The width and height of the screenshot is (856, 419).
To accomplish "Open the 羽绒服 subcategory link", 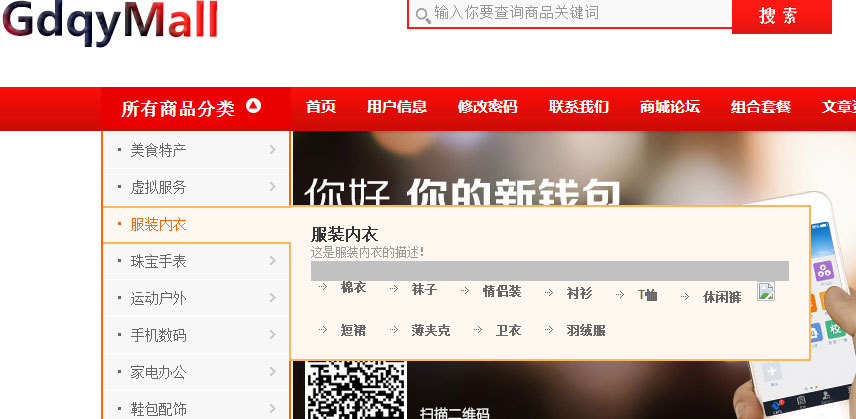I will coord(586,330).
